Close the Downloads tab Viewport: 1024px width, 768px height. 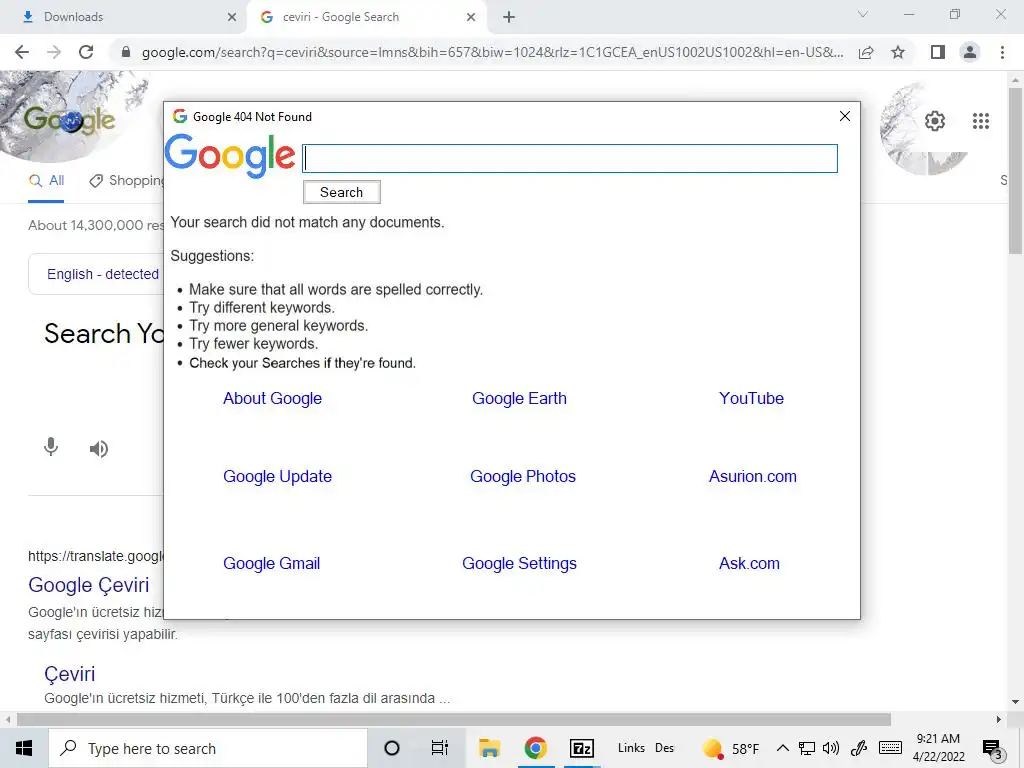pos(232,17)
